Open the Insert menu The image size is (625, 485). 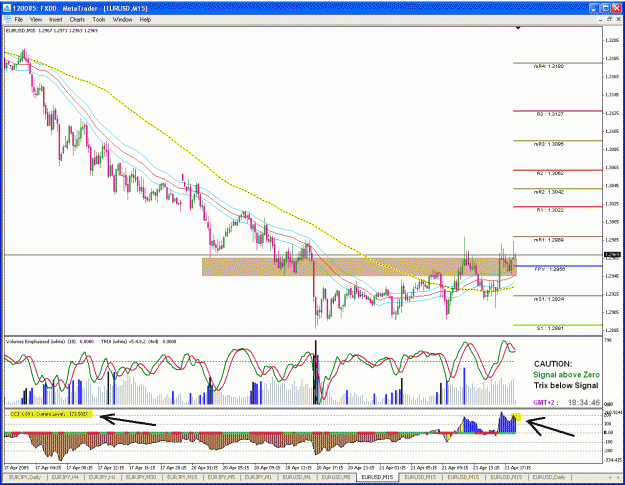click(56, 20)
